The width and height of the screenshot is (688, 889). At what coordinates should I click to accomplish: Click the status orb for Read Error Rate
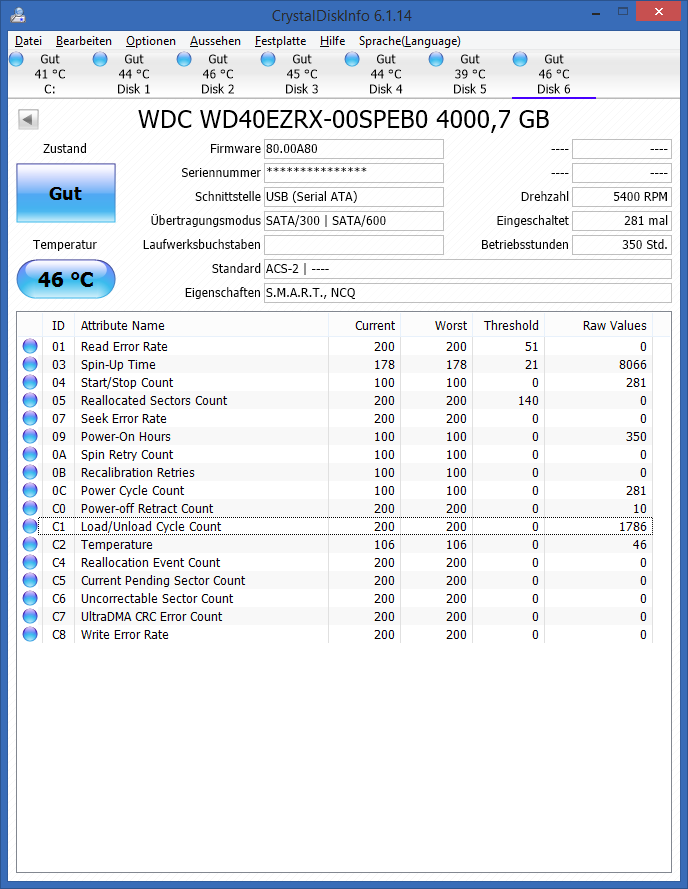[30, 346]
